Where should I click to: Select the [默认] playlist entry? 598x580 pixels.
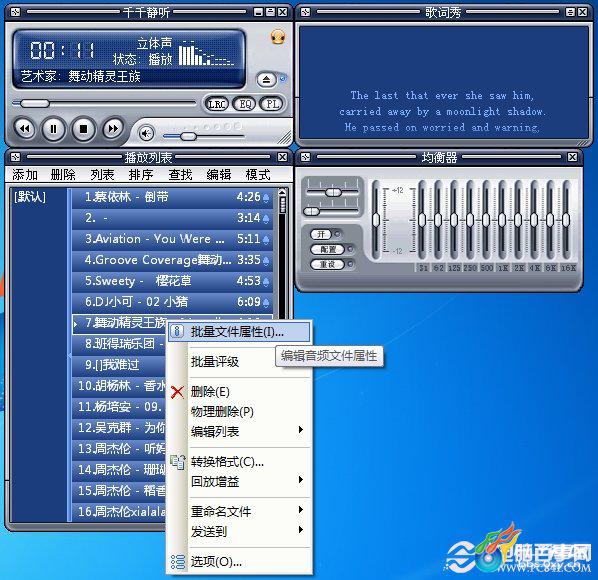30,197
